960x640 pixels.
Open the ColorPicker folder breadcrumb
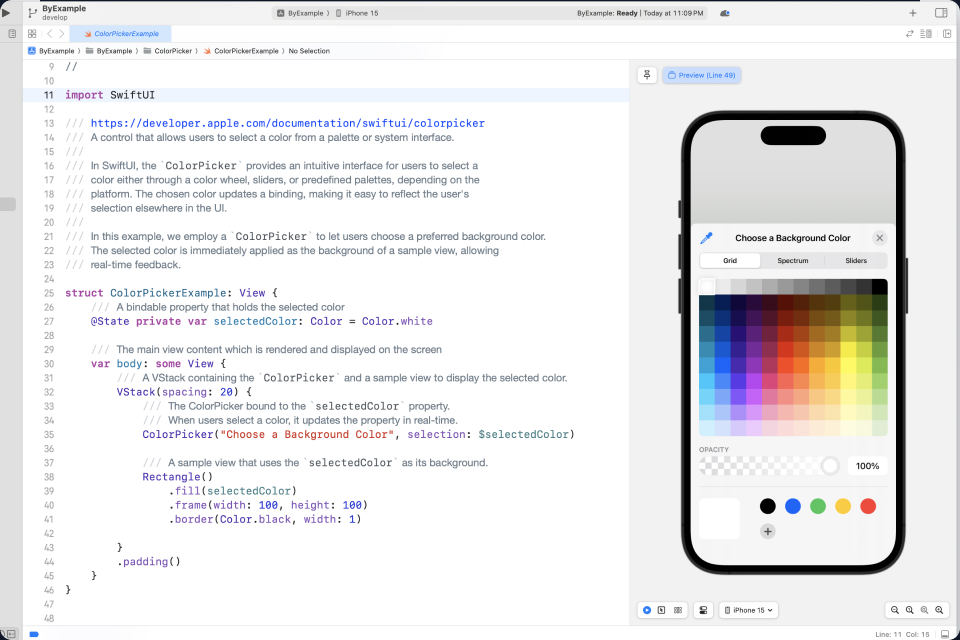[168, 51]
